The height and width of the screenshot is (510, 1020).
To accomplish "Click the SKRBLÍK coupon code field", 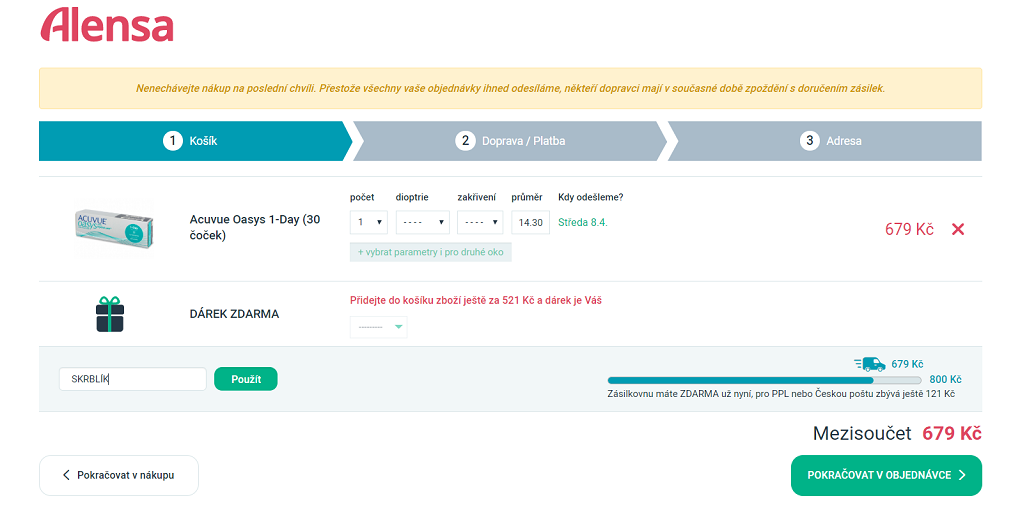I will coord(133,379).
